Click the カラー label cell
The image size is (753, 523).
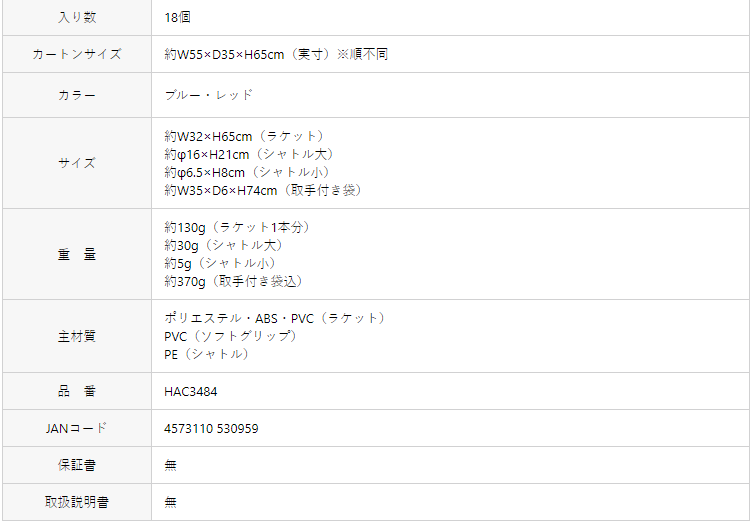[x=77, y=95]
